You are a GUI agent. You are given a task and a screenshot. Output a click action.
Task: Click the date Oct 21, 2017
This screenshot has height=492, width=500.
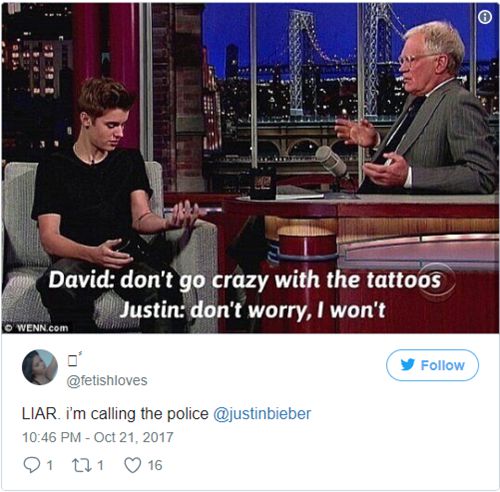pos(134,437)
